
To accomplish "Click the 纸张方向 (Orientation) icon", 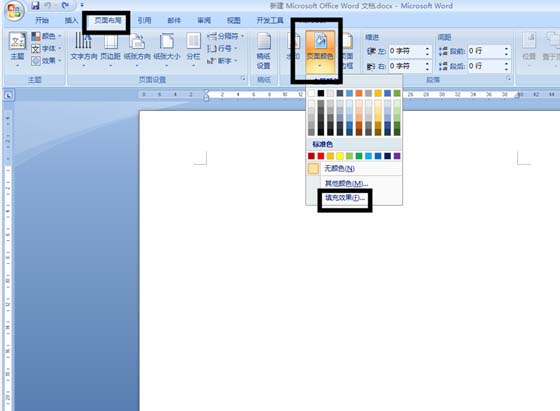I will coord(137,49).
